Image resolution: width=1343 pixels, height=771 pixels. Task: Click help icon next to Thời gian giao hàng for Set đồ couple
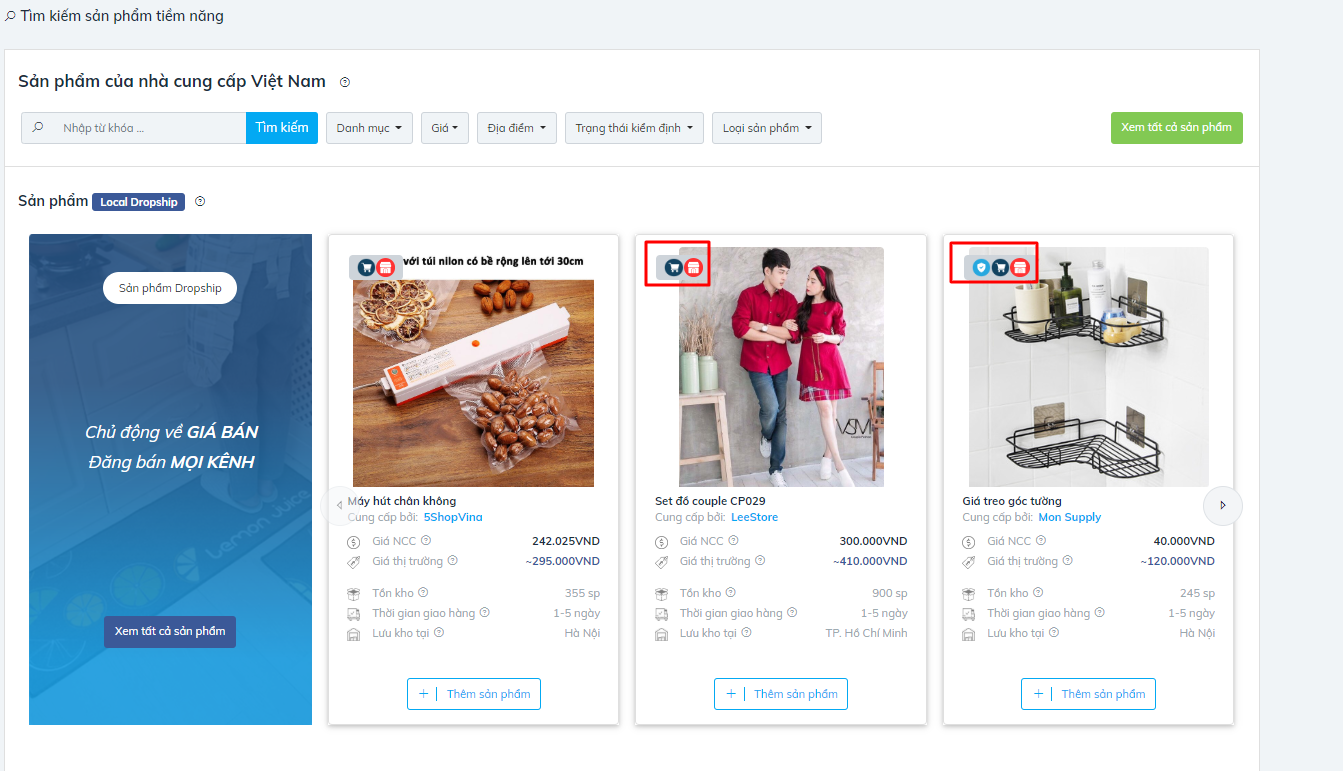[x=792, y=613]
